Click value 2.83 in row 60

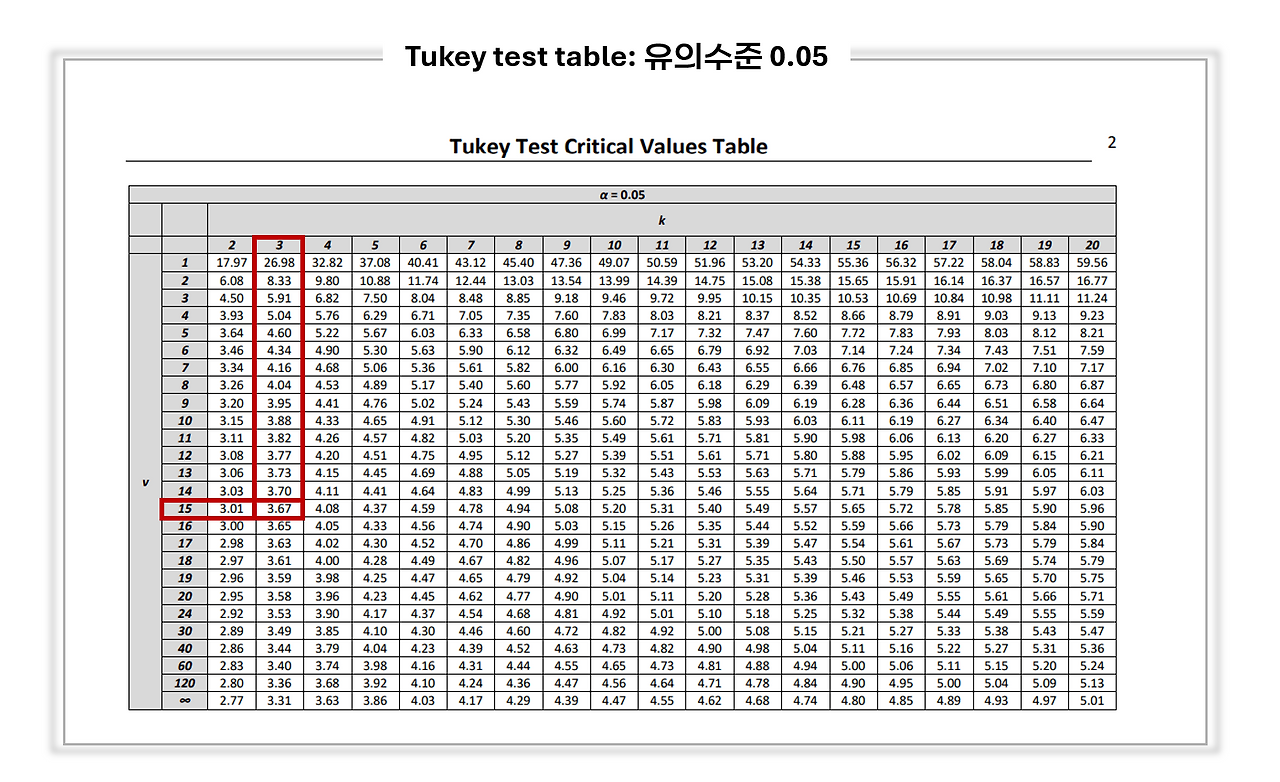coord(232,666)
